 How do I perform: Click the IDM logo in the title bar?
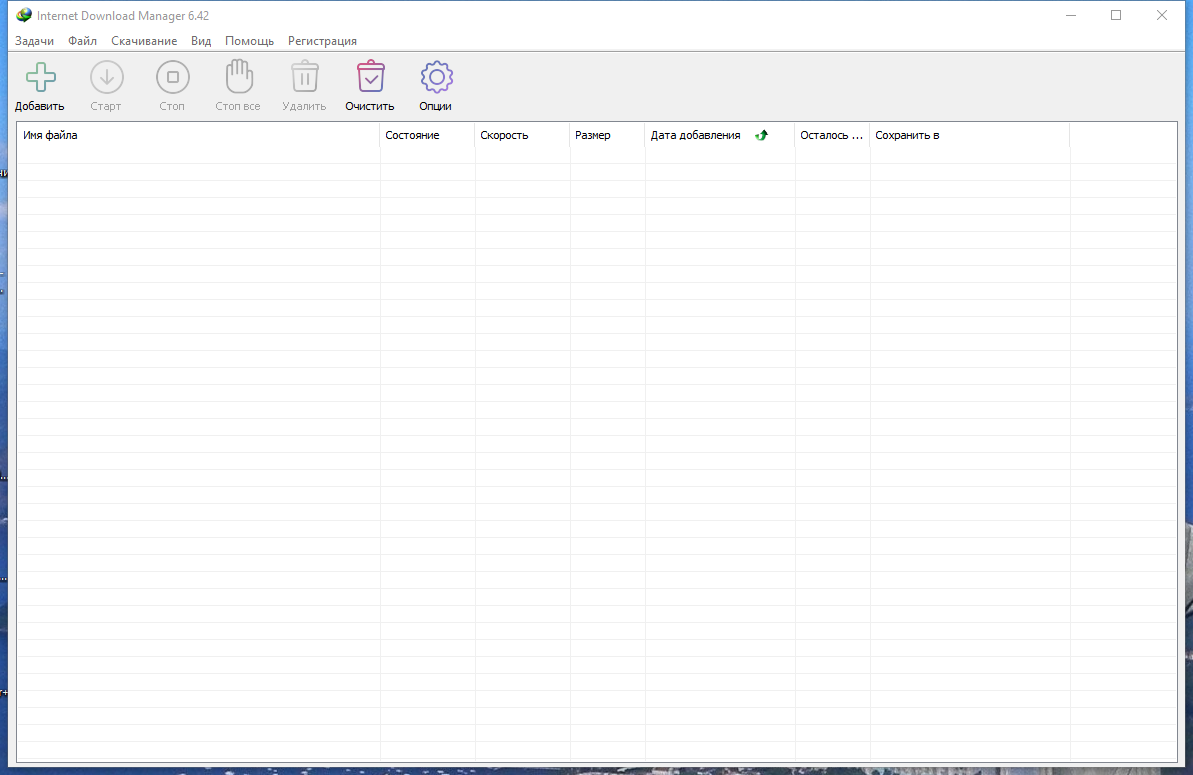[x=22, y=15]
